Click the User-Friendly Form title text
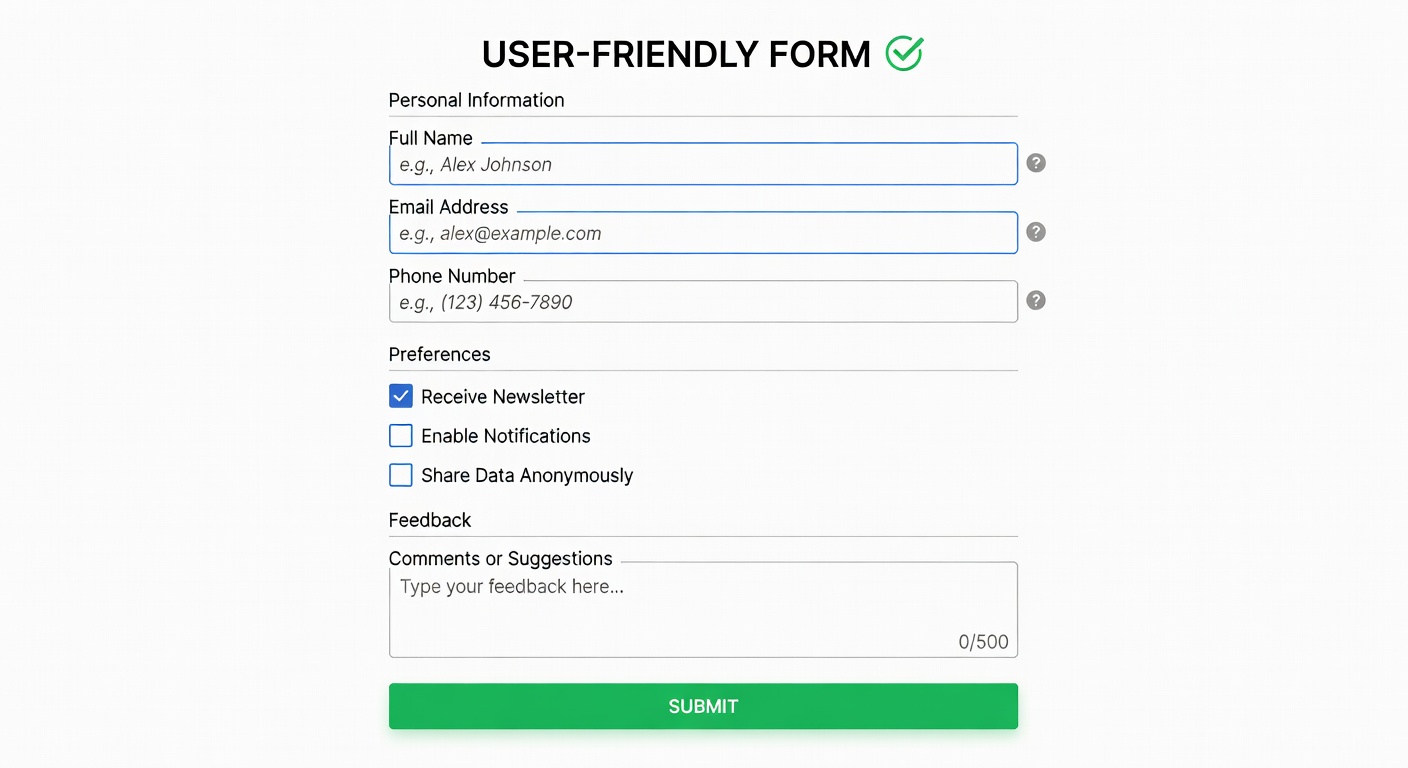 coord(676,55)
